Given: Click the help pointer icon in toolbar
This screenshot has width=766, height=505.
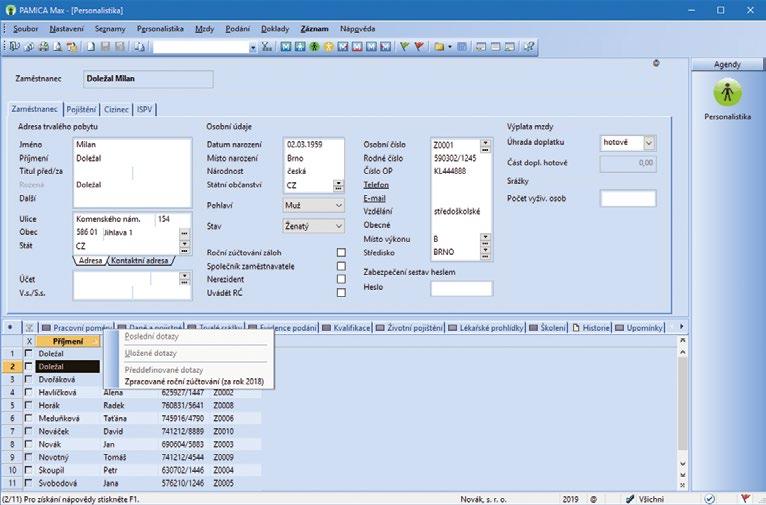Looking at the screenshot, I should (x=529, y=46).
